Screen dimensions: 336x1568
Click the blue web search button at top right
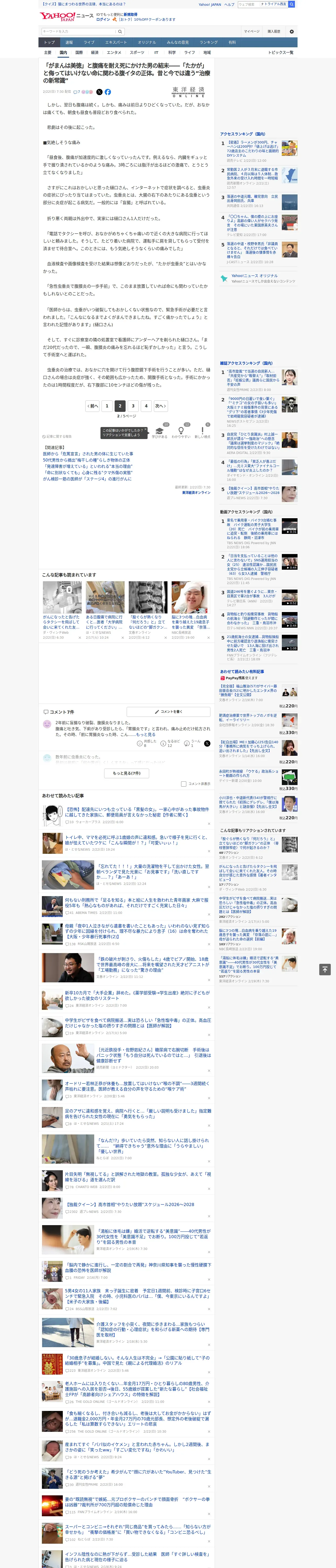[x=292, y=4]
